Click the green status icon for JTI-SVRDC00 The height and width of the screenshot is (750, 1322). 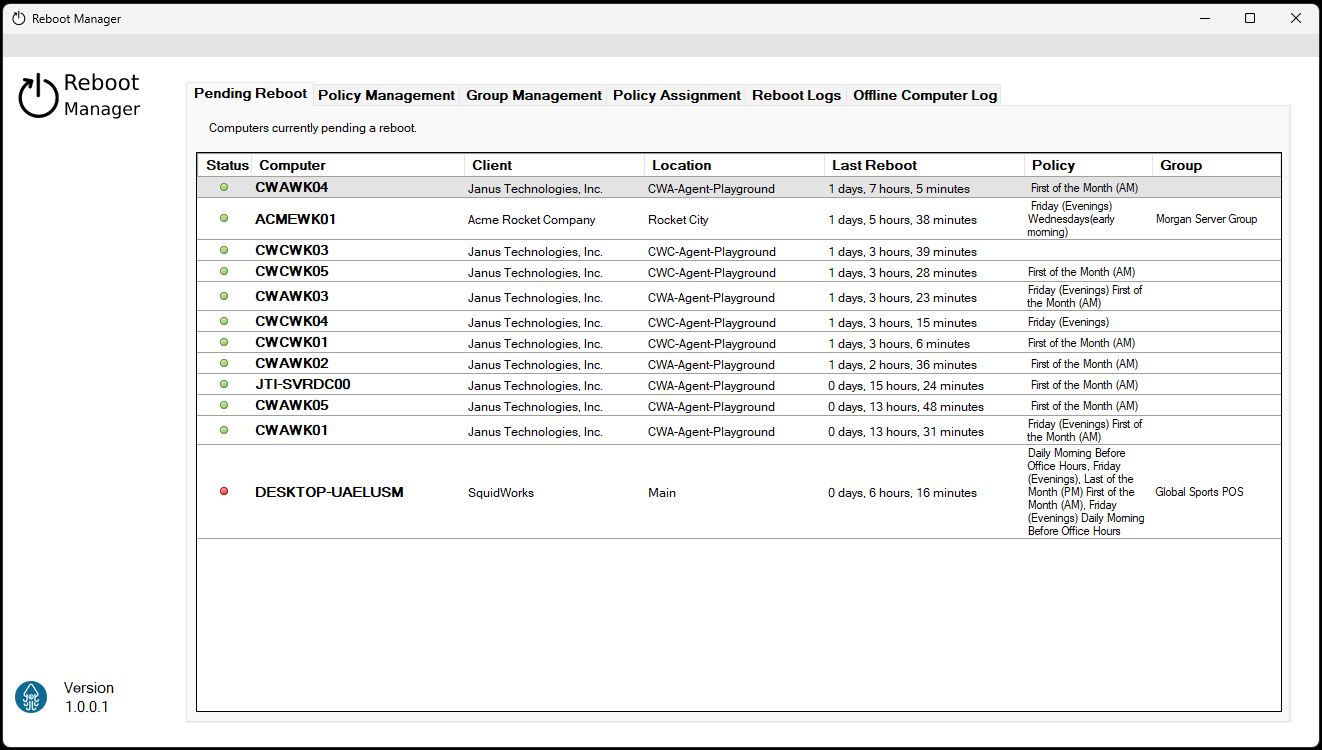coord(223,384)
